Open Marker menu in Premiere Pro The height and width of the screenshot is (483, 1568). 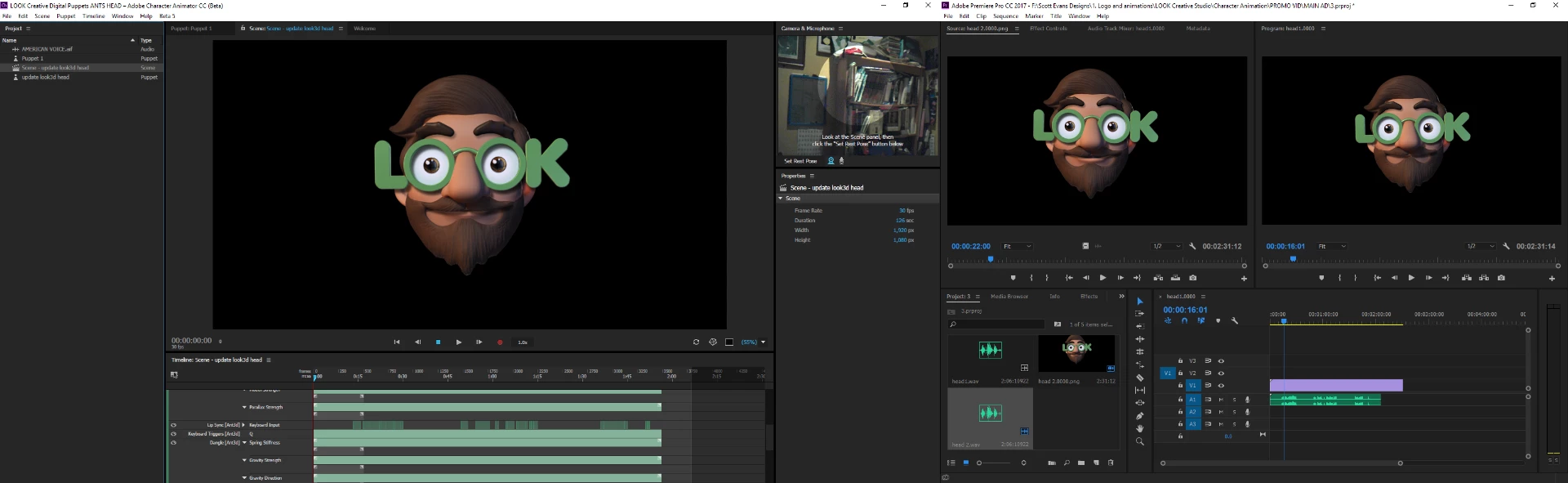tap(1034, 16)
